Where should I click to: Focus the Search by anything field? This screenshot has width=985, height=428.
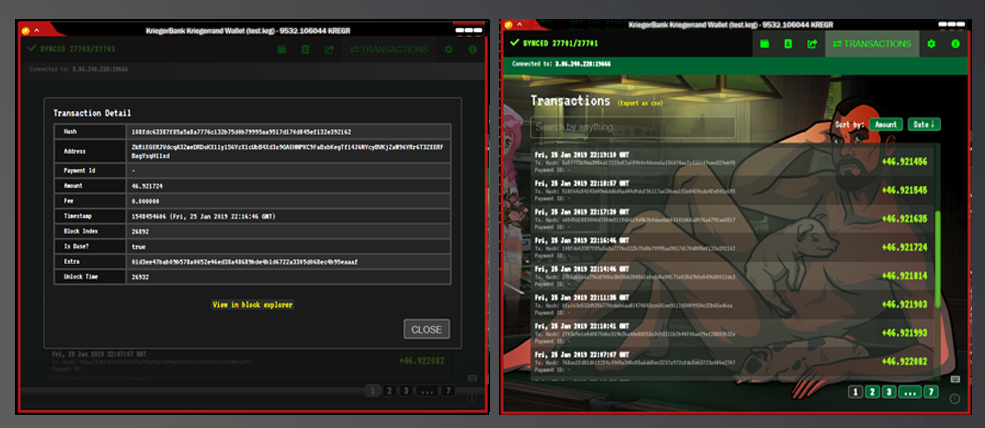(x=633, y=127)
